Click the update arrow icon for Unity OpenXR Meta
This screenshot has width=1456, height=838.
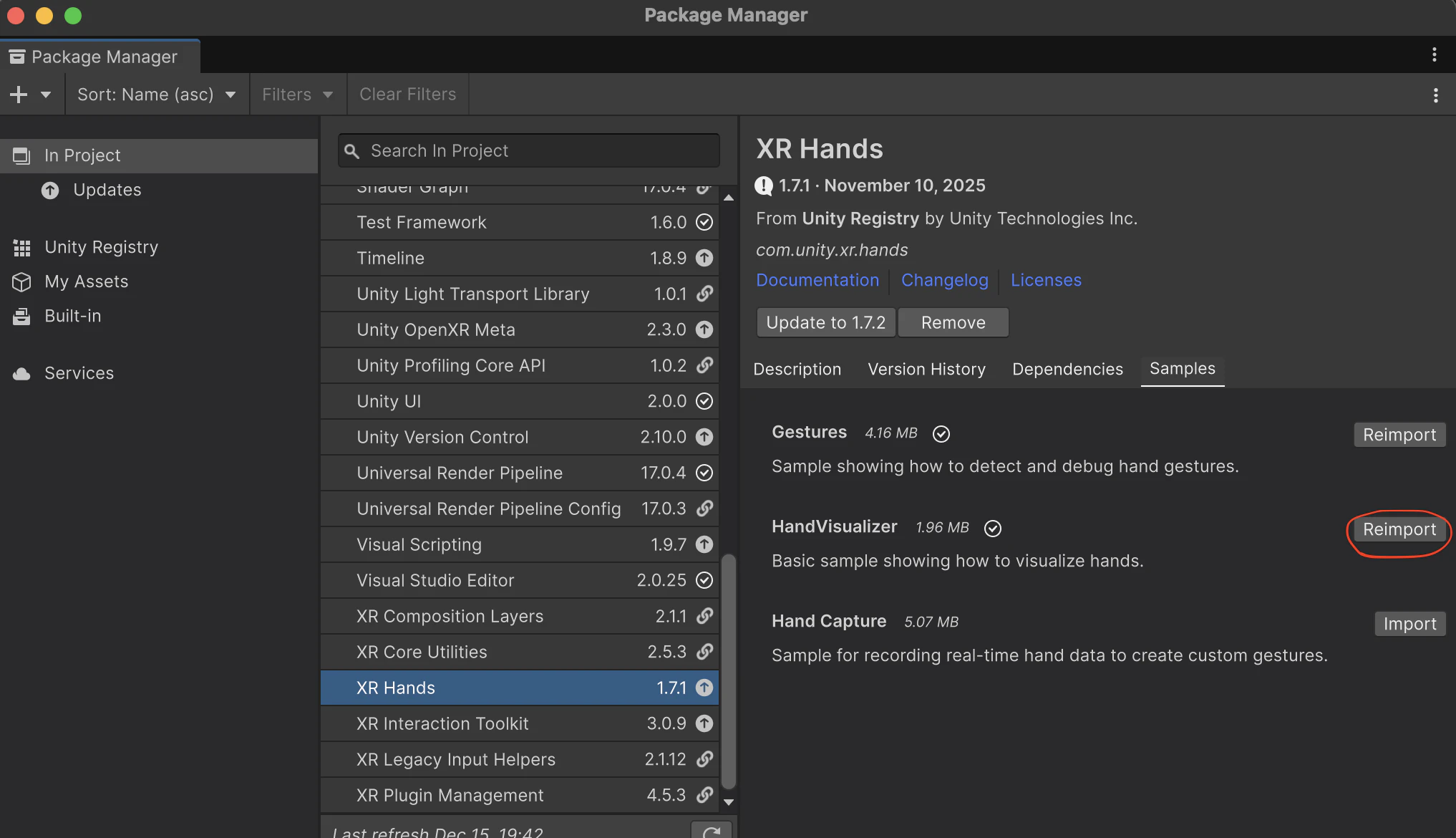click(x=704, y=329)
